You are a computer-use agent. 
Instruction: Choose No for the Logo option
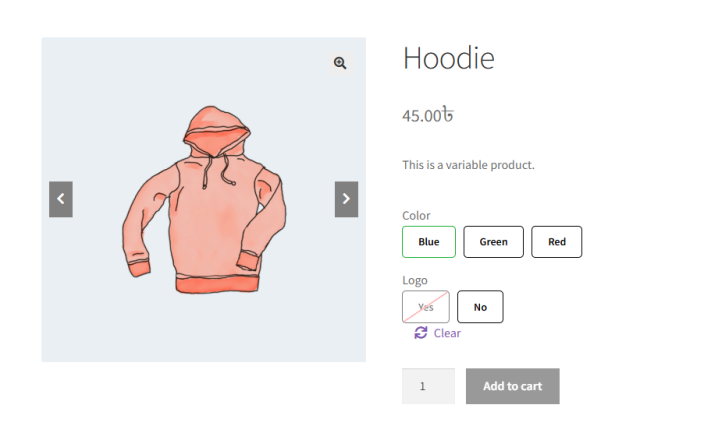[x=480, y=307]
